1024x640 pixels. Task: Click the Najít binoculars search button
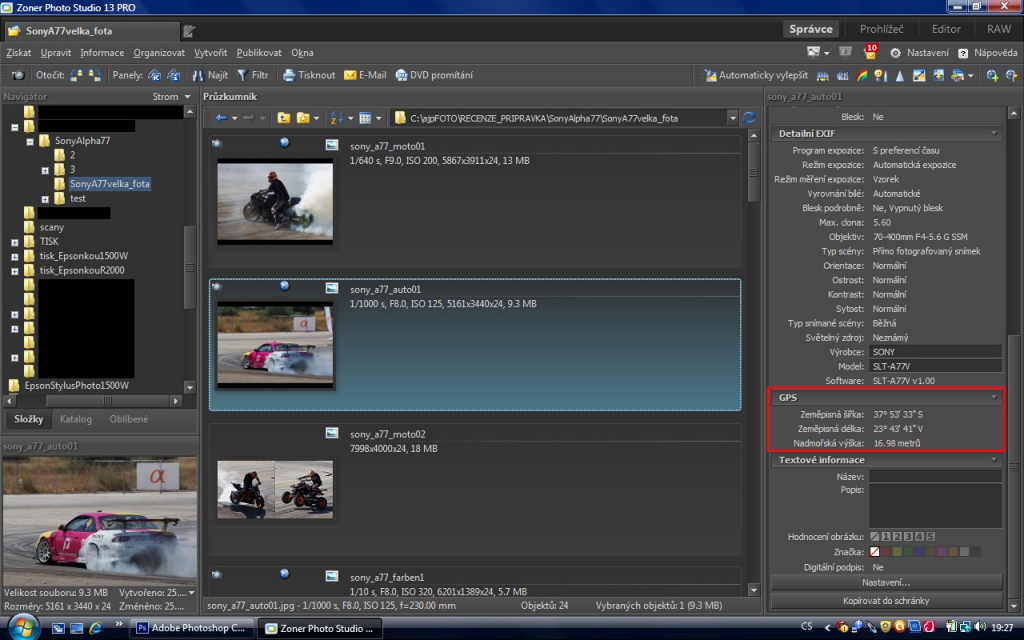coord(210,75)
